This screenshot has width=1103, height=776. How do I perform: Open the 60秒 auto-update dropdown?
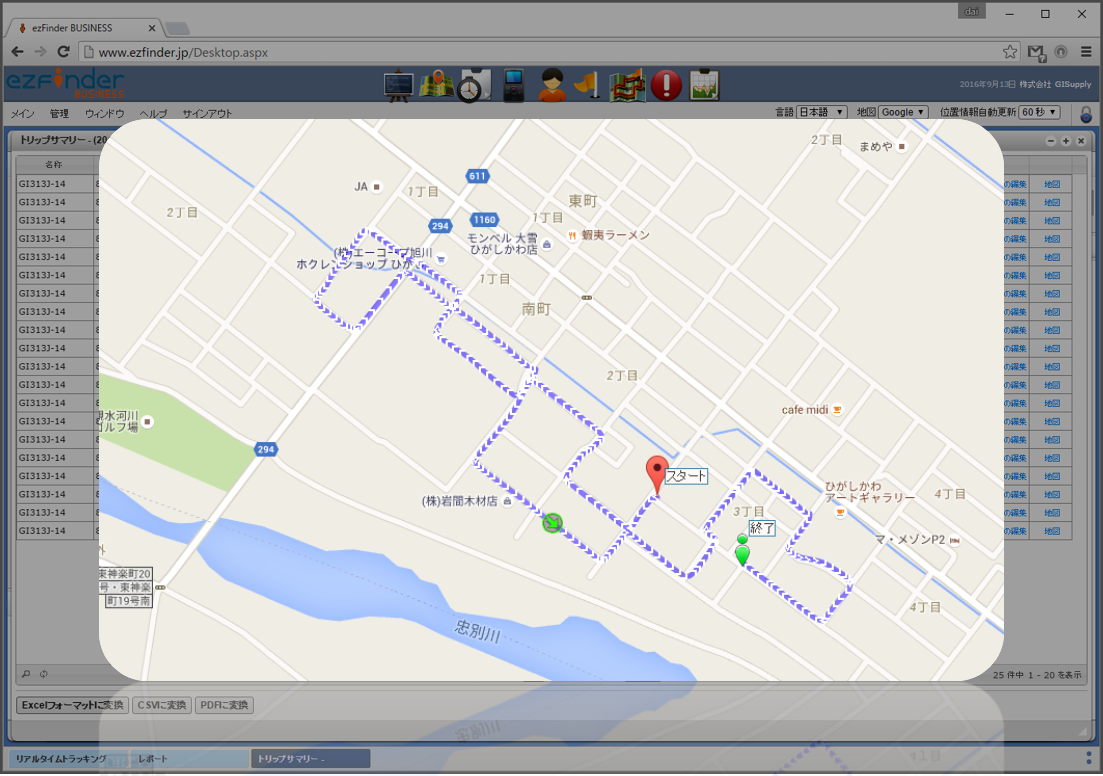pyautogui.click(x=1040, y=113)
